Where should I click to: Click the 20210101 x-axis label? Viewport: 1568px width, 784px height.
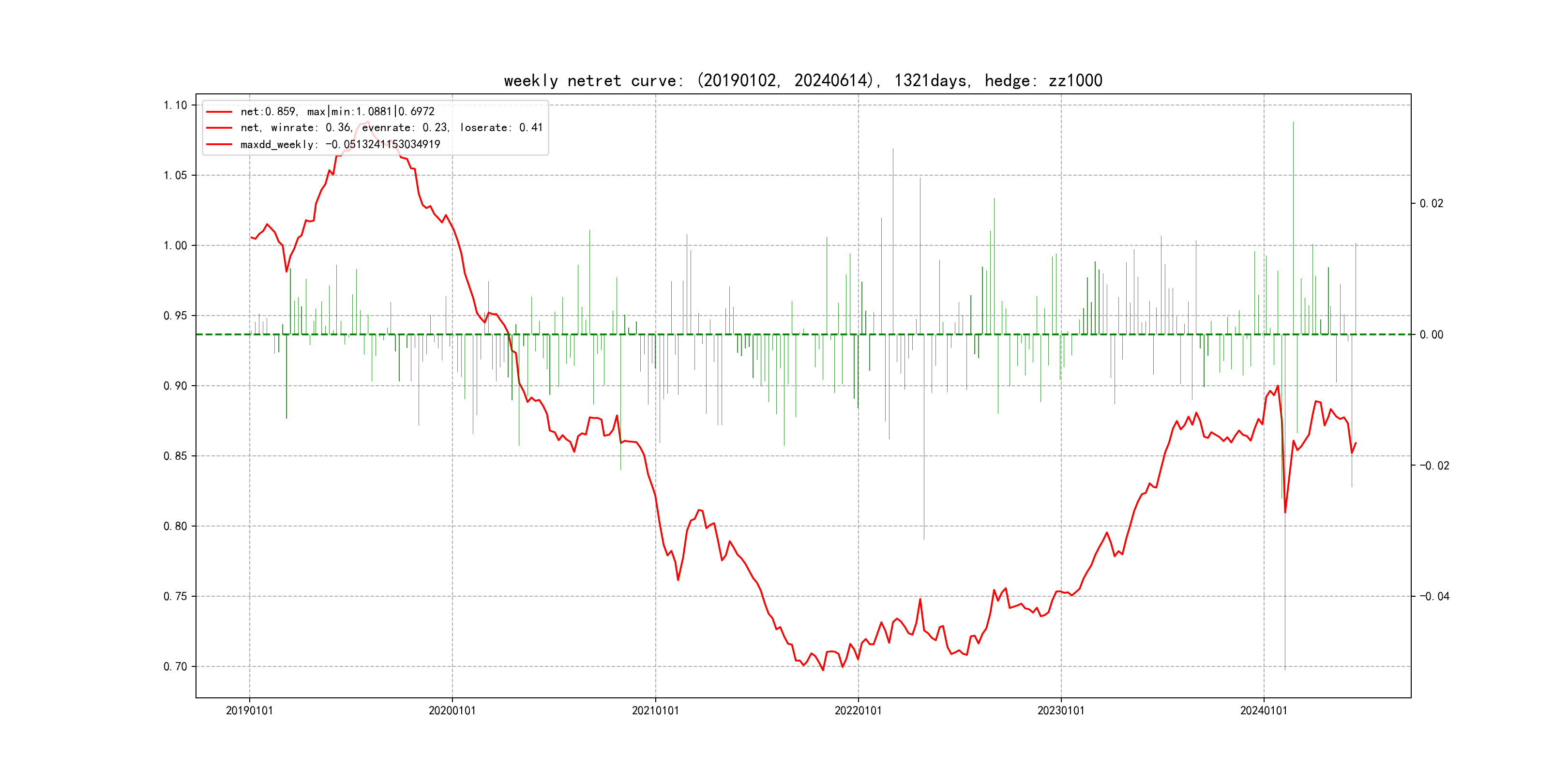pos(655,710)
